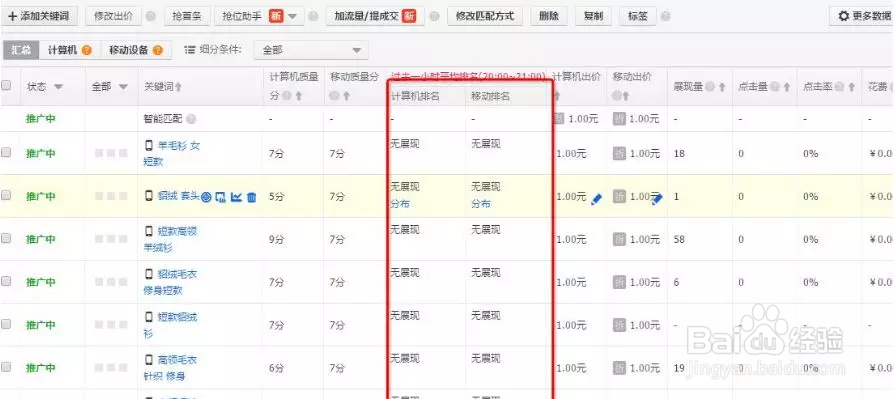
Task: Click the 折 icon in 羊毛衫 女 移动出价
Action: (620, 154)
